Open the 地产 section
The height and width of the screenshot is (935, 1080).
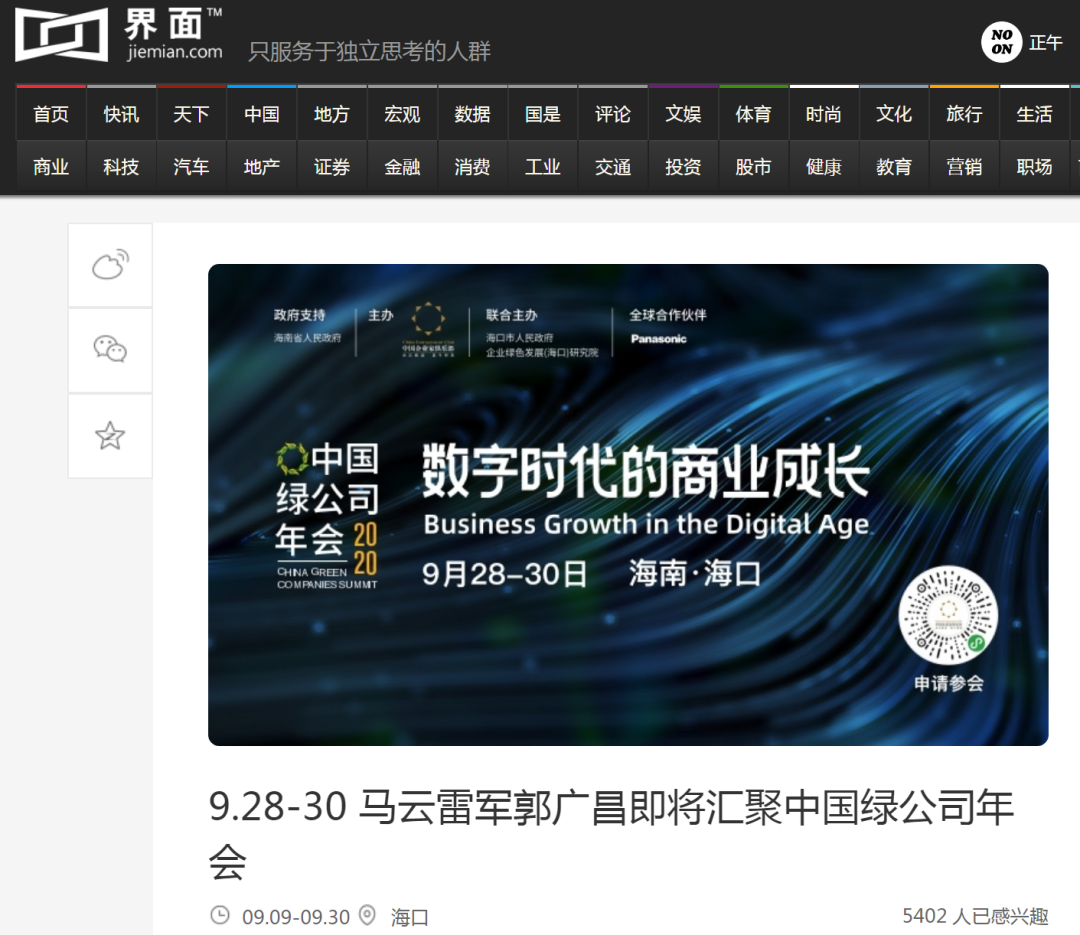pyautogui.click(x=262, y=167)
